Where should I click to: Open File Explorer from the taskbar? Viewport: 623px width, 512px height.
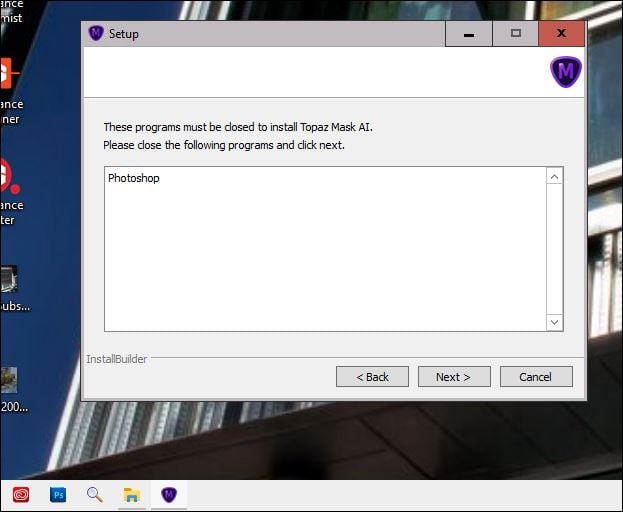point(132,495)
